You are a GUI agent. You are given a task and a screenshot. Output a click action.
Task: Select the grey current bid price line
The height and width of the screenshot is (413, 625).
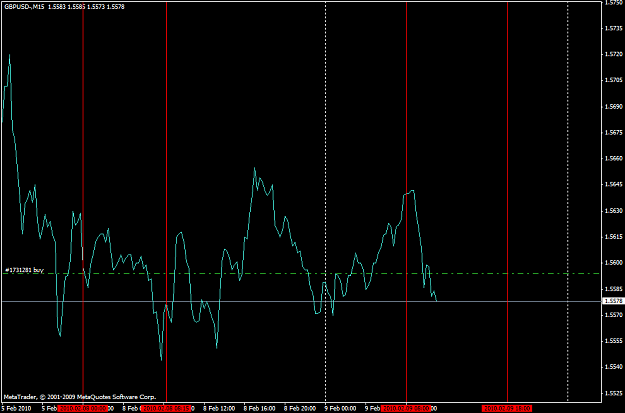click(301, 301)
